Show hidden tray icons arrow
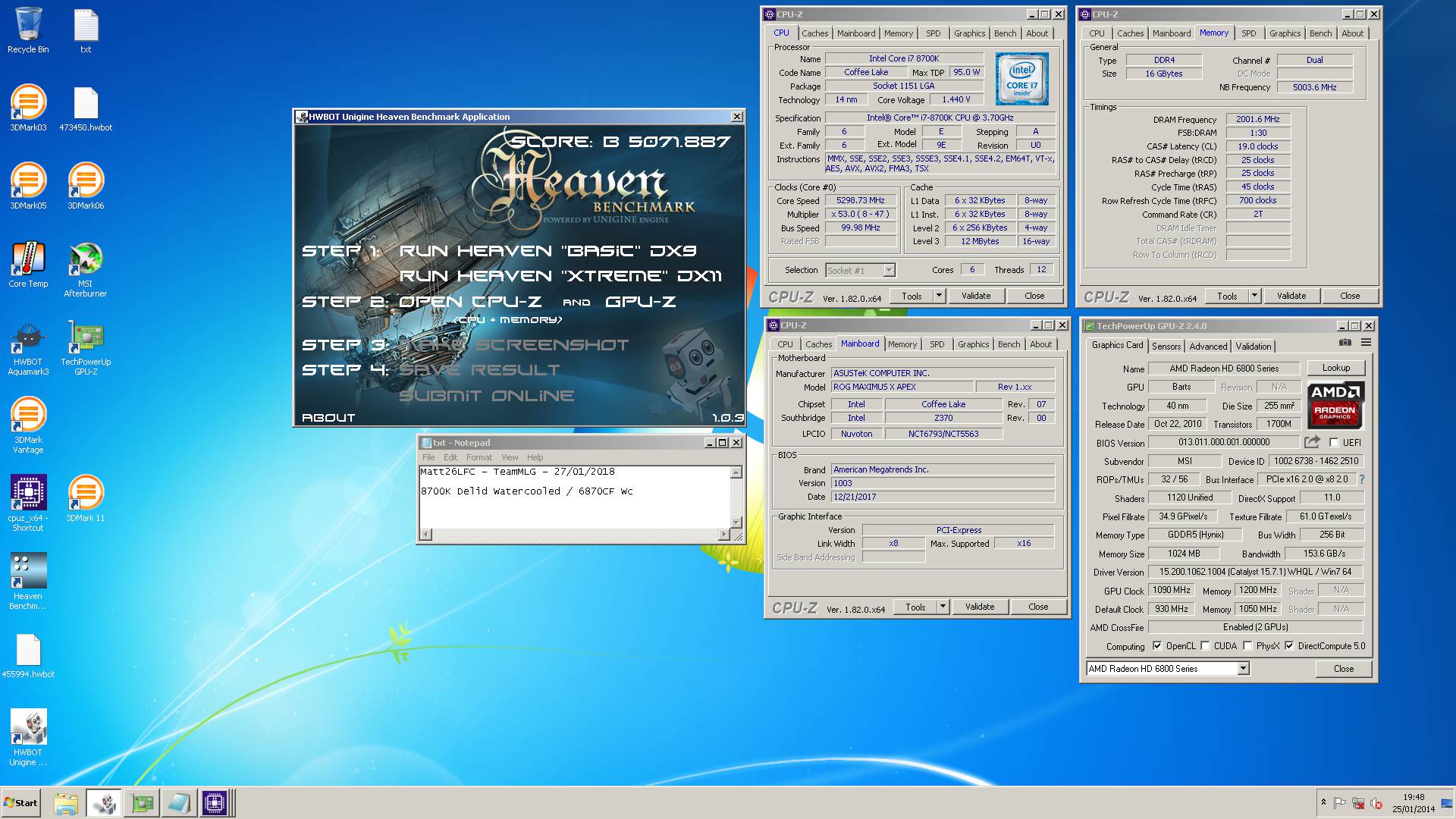This screenshot has width=1456, height=819. [1323, 802]
